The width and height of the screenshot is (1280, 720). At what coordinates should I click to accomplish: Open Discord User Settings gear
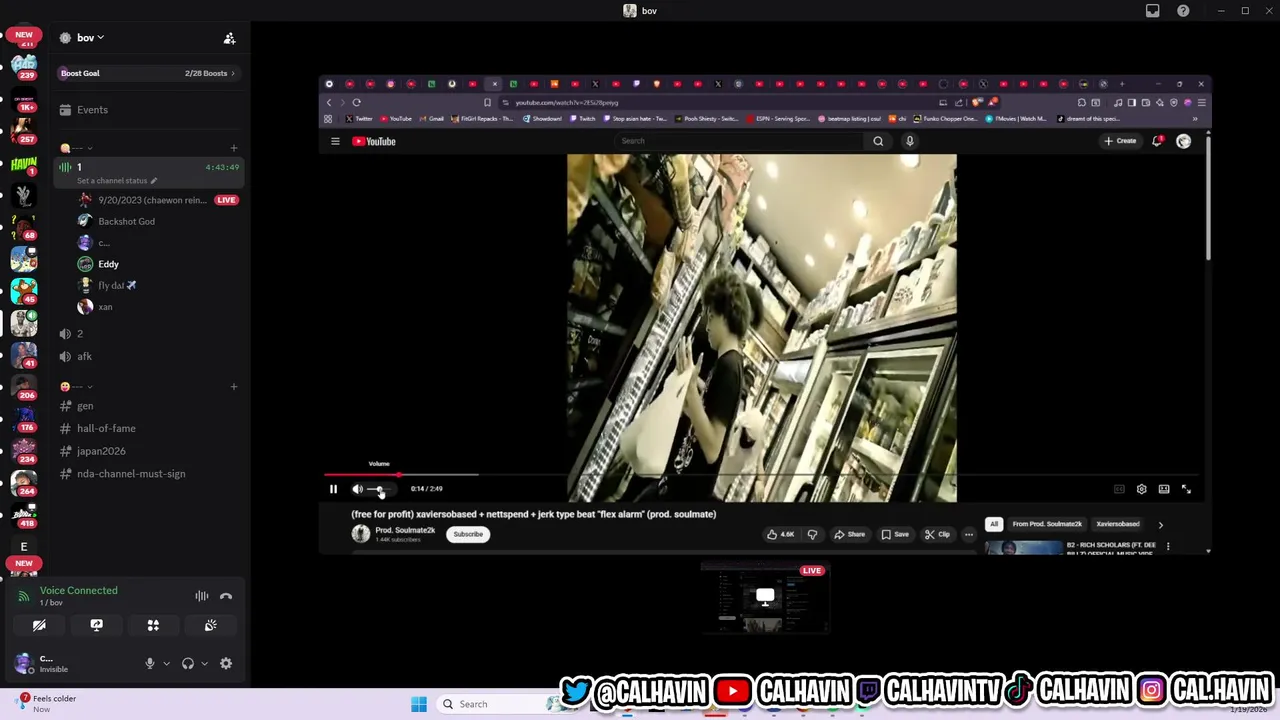[x=226, y=663]
